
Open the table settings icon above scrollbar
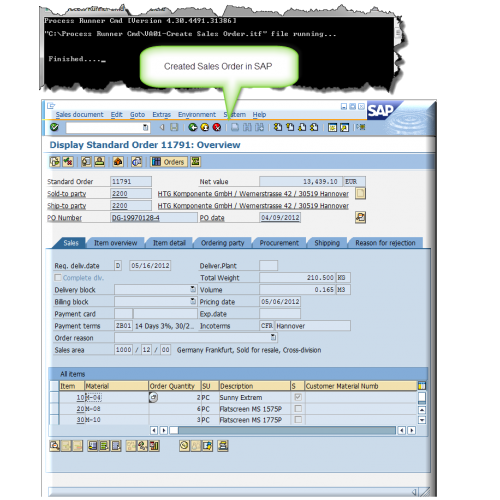(x=422, y=386)
